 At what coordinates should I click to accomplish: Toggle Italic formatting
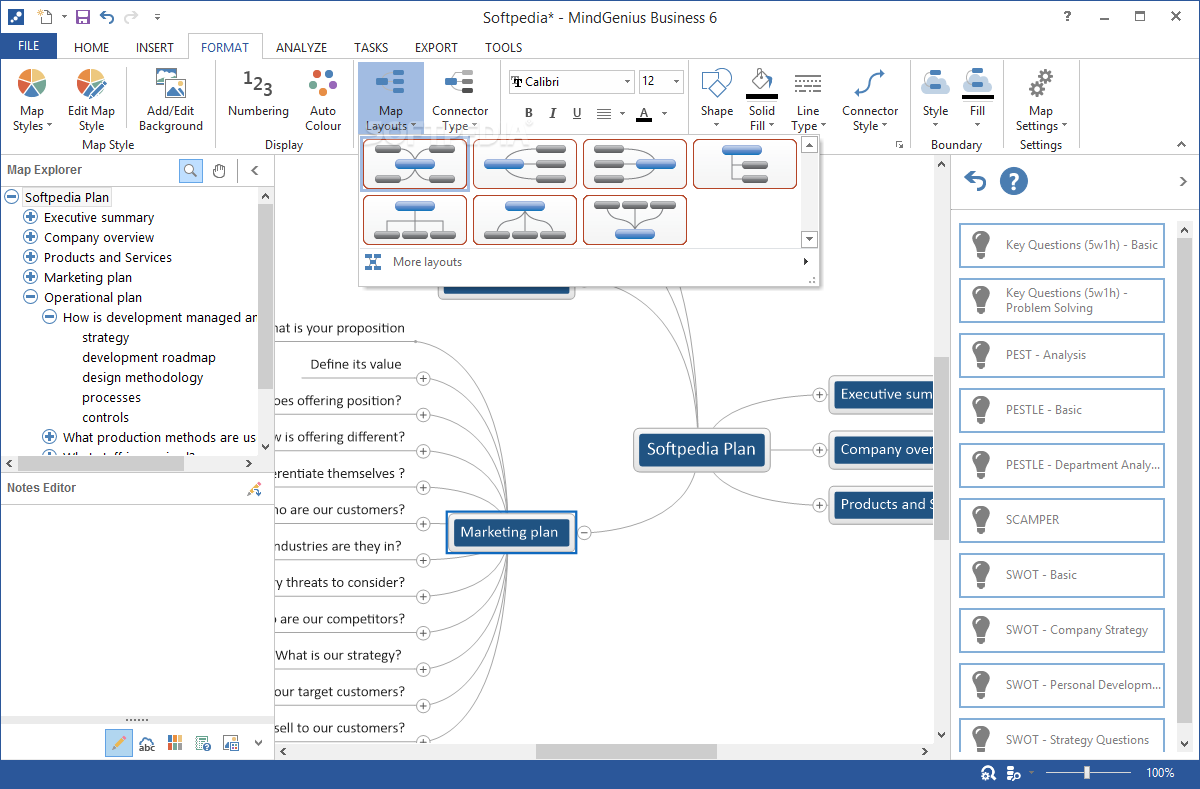[x=553, y=113]
